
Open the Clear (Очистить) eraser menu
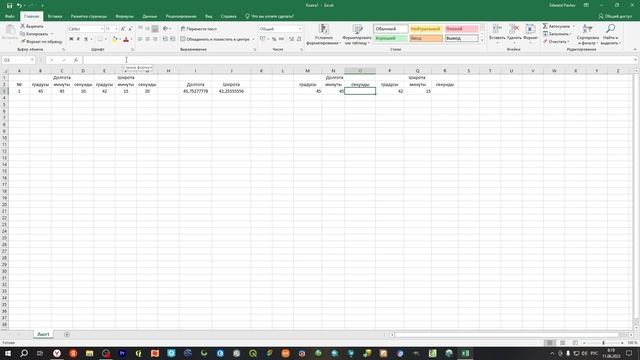(556, 42)
